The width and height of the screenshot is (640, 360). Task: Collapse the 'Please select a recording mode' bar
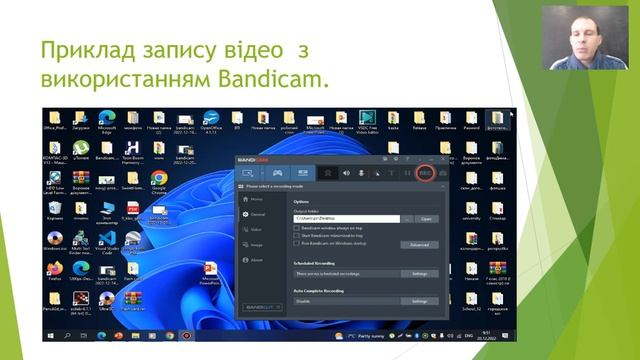(443, 187)
